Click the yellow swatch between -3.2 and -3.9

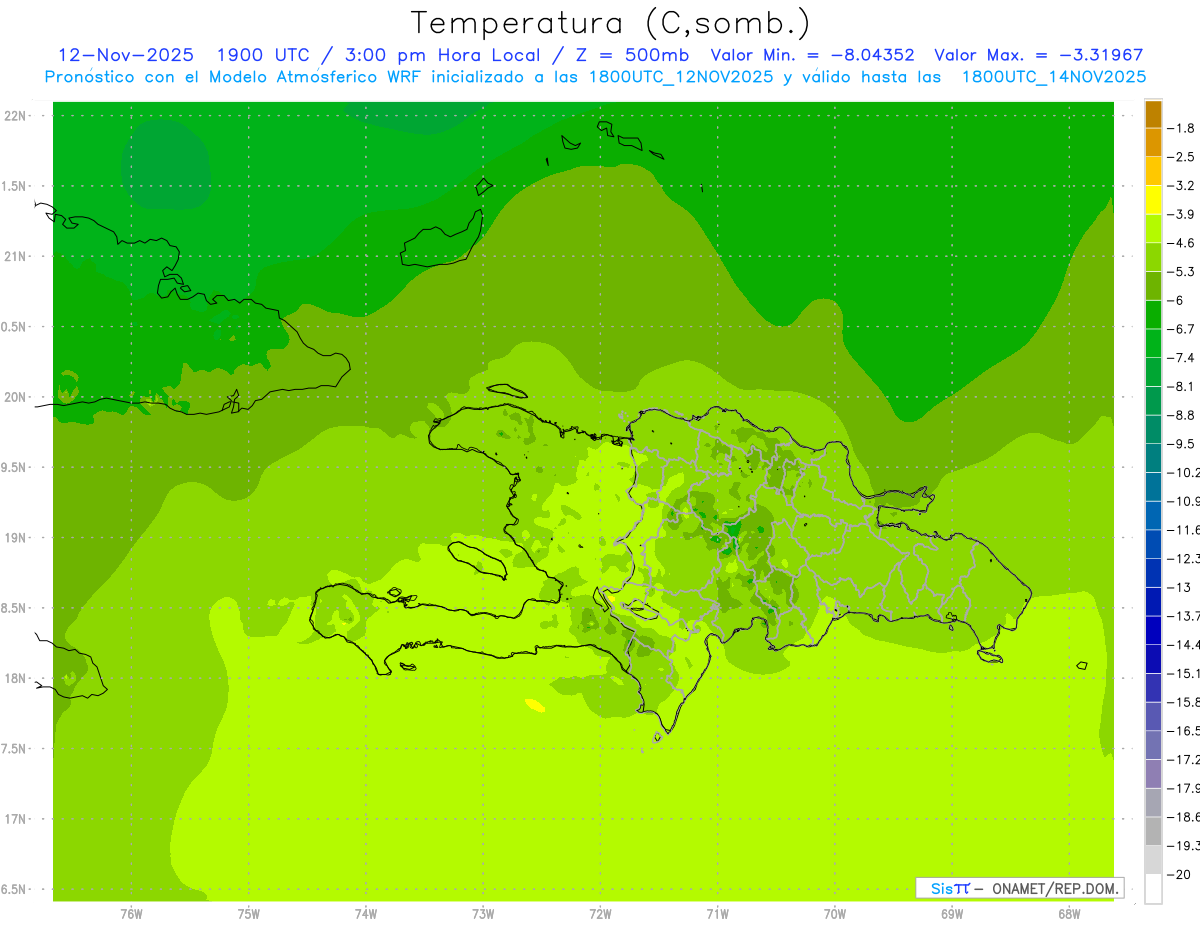(1153, 200)
